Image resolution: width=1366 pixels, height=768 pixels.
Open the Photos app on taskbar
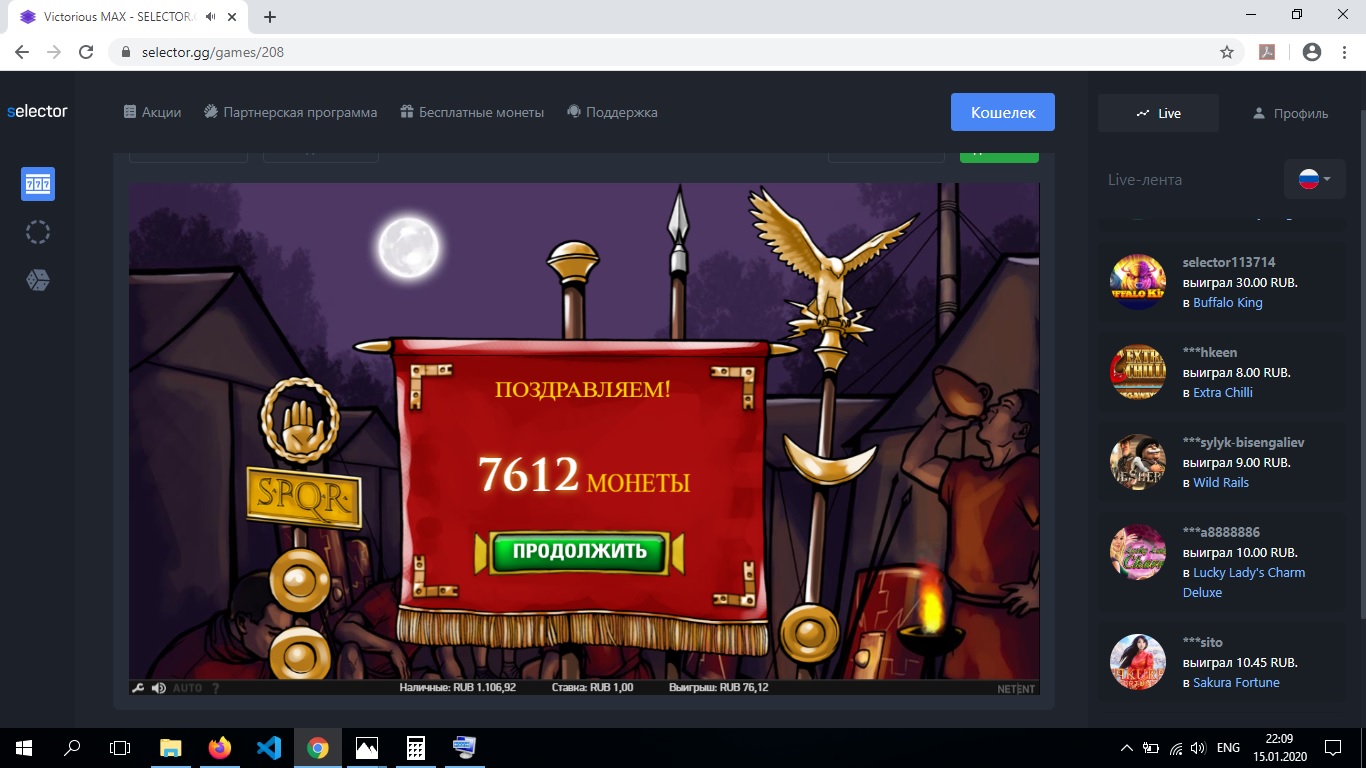[367, 747]
